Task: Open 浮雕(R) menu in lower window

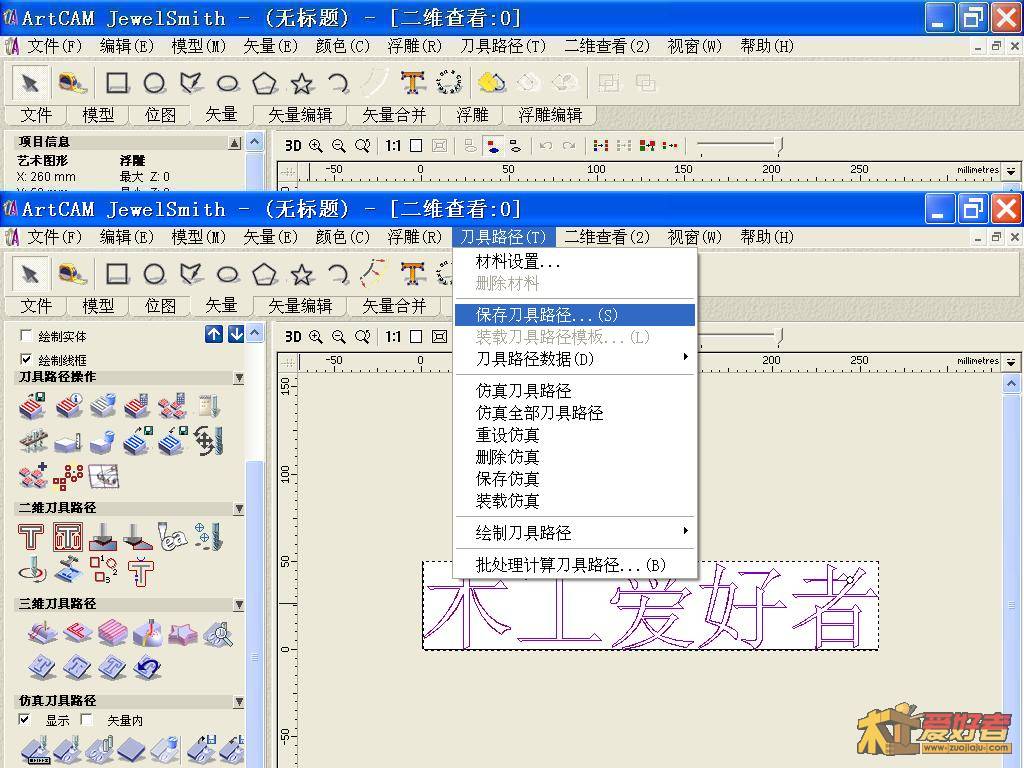Action: coord(414,236)
